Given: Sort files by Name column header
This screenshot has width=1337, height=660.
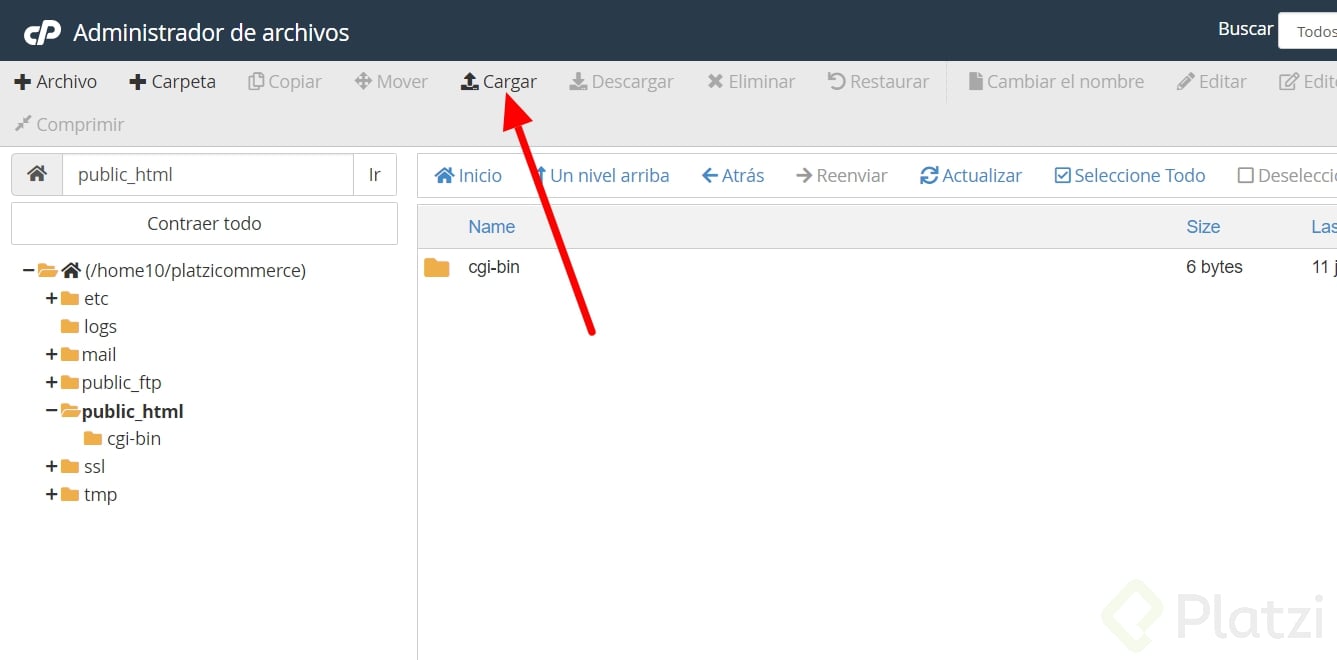Looking at the screenshot, I should 492,227.
